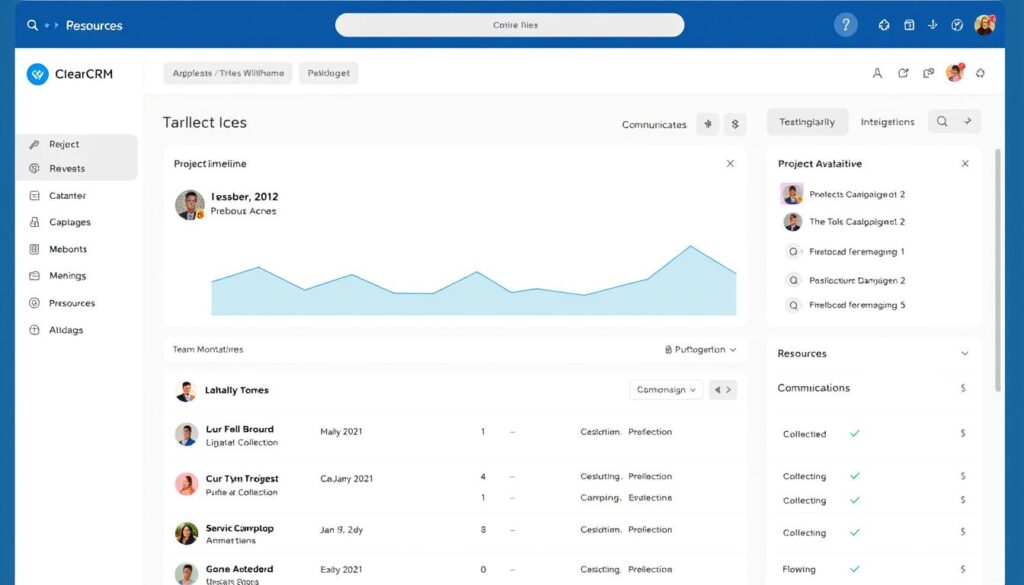
Task: Open the search icon next to Inteigetions
Action: (x=941, y=120)
